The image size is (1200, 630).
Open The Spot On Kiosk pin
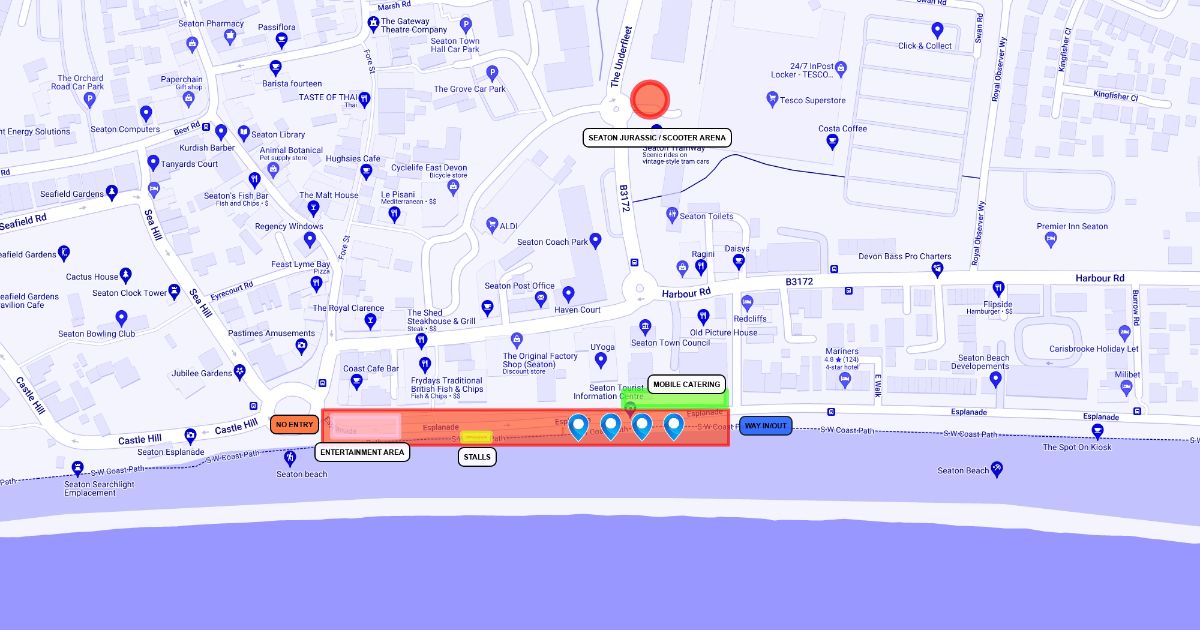point(1098,432)
